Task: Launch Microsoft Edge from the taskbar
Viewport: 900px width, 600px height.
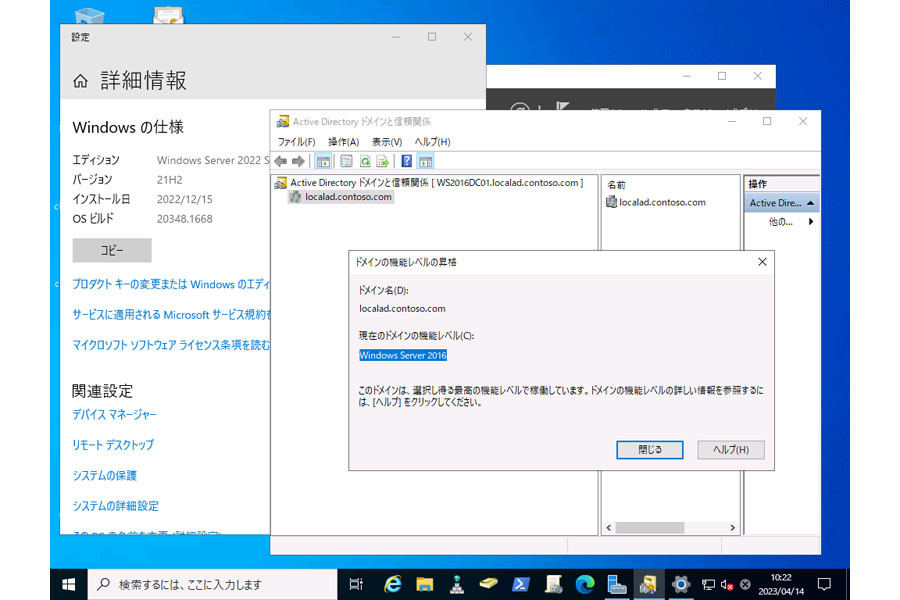Action: 585,584
